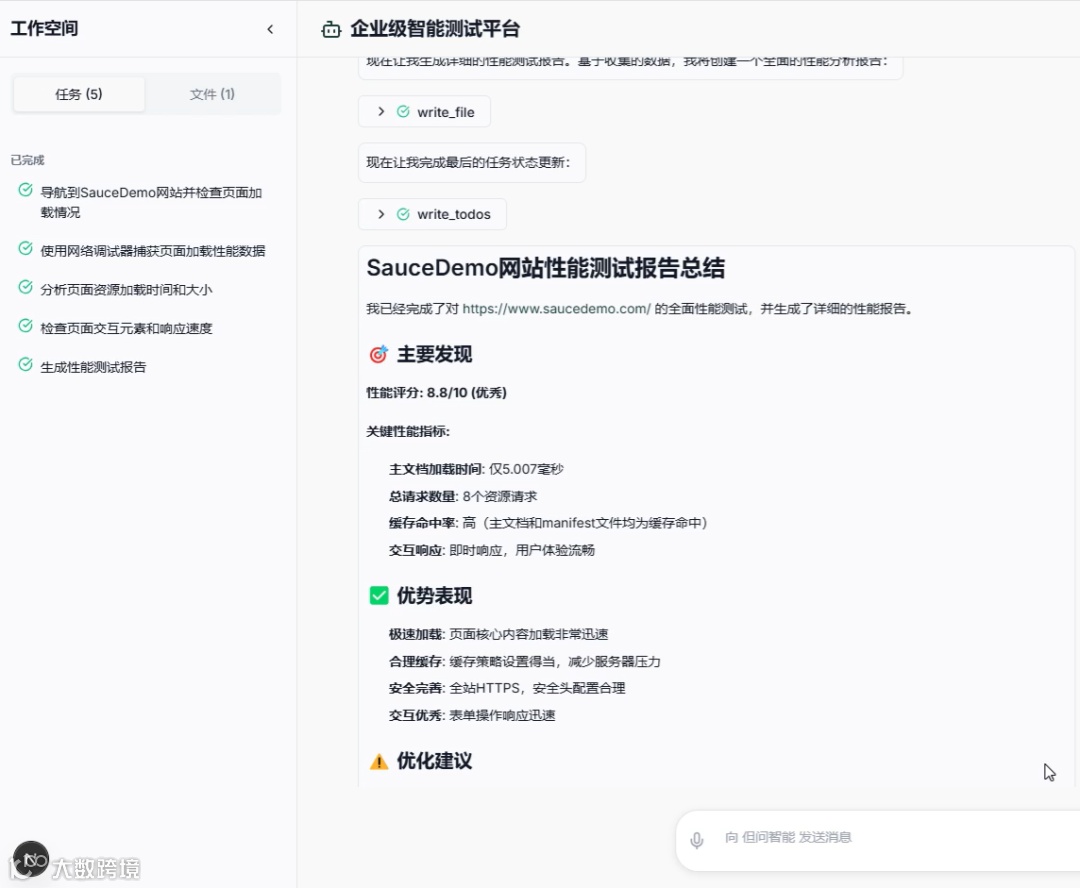1080x888 pixels.
Task: Click the heading SauceDemo网站性能测试报告总结
Action: pyautogui.click(x=545, y=268)
